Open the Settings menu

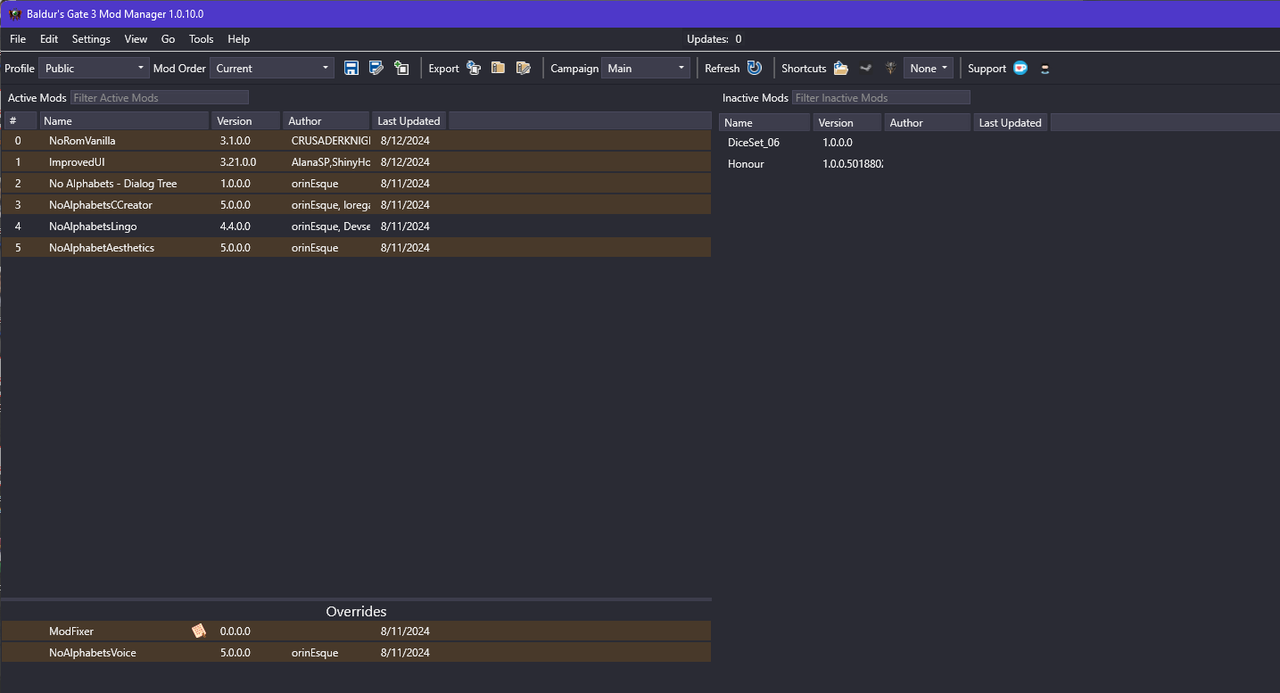click(91, 39)
